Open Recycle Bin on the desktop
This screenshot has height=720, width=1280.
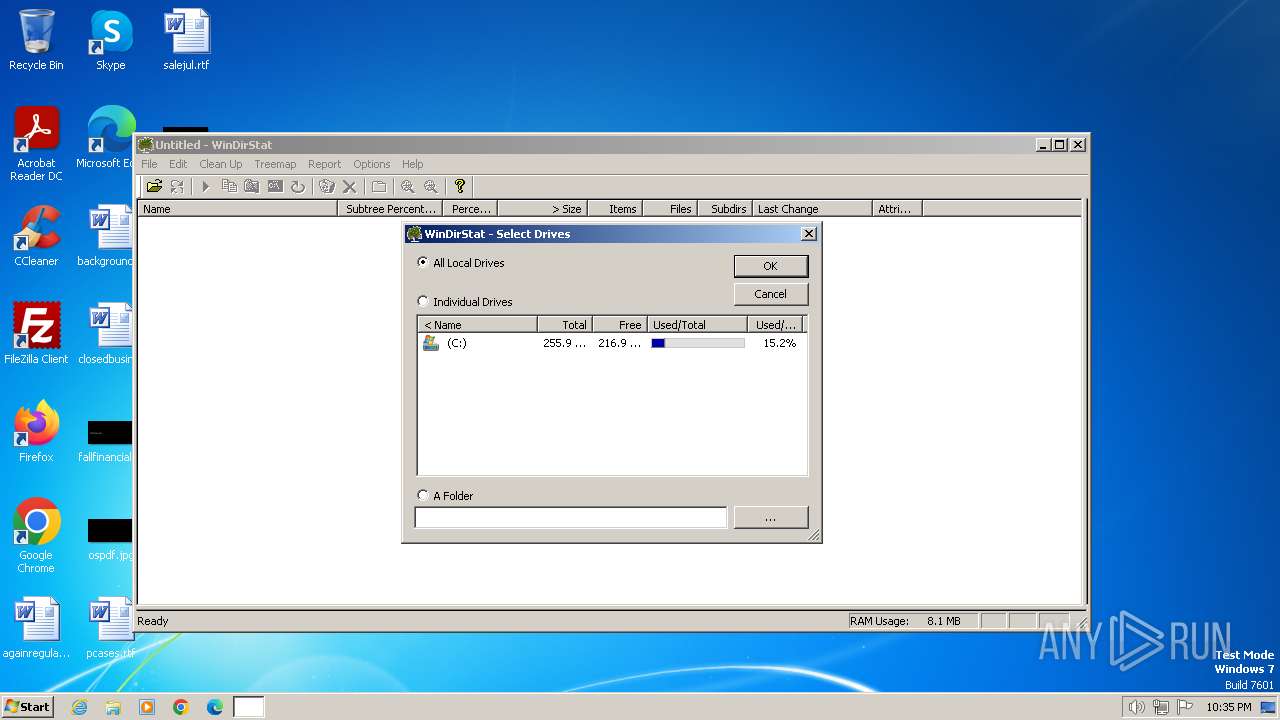[36, 40]
